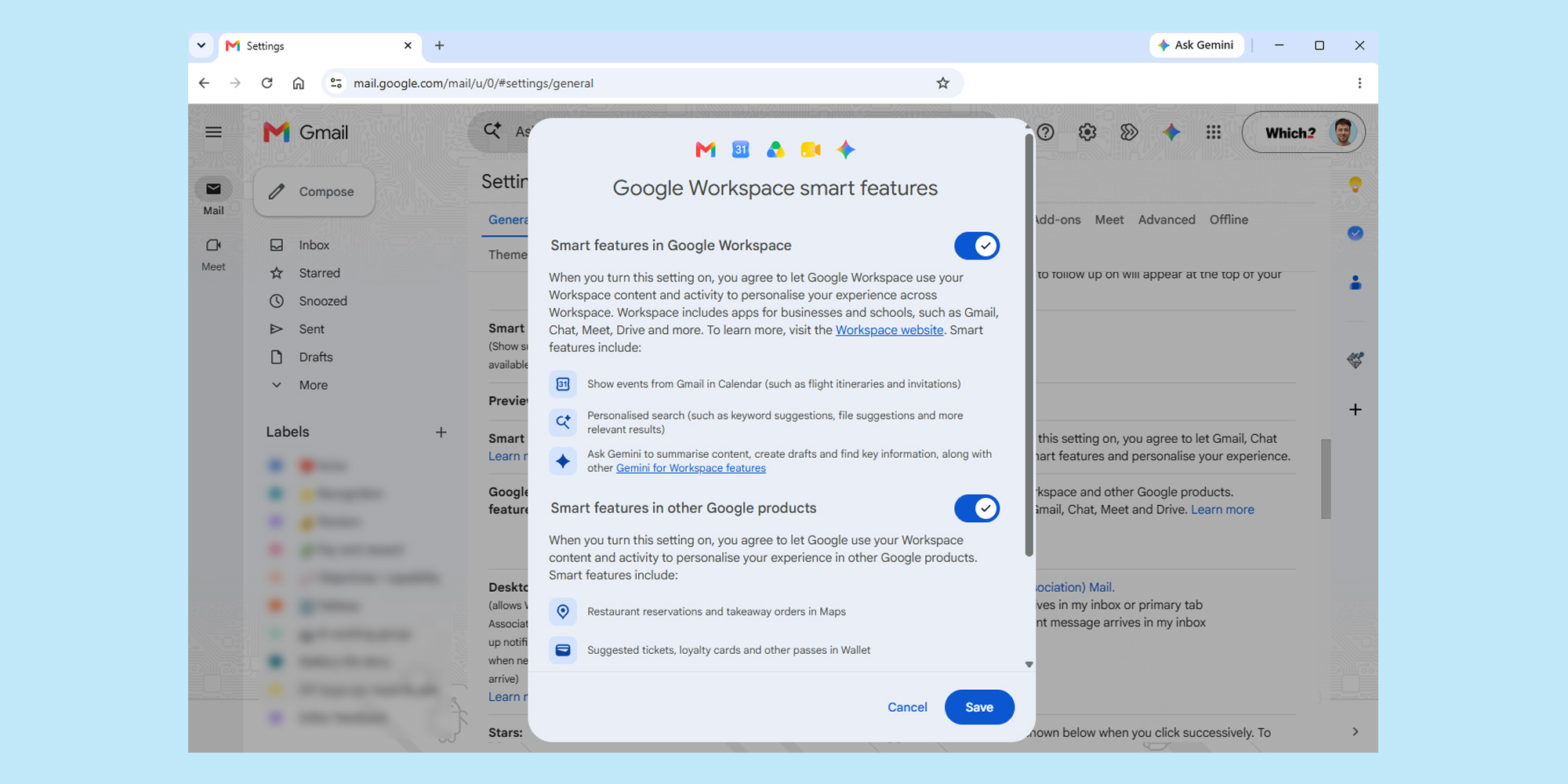Compose a new email
1568x784 pixels.
pos(314,191)
